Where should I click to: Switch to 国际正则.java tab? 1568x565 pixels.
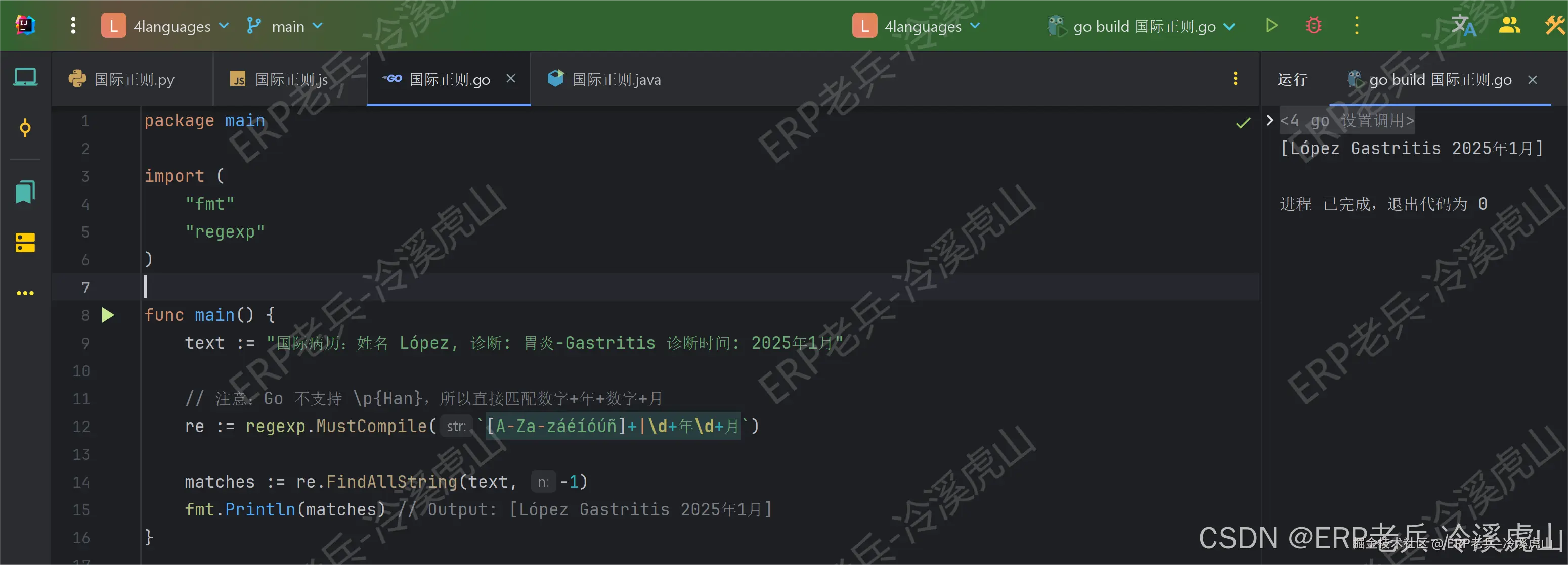(616, 80)
